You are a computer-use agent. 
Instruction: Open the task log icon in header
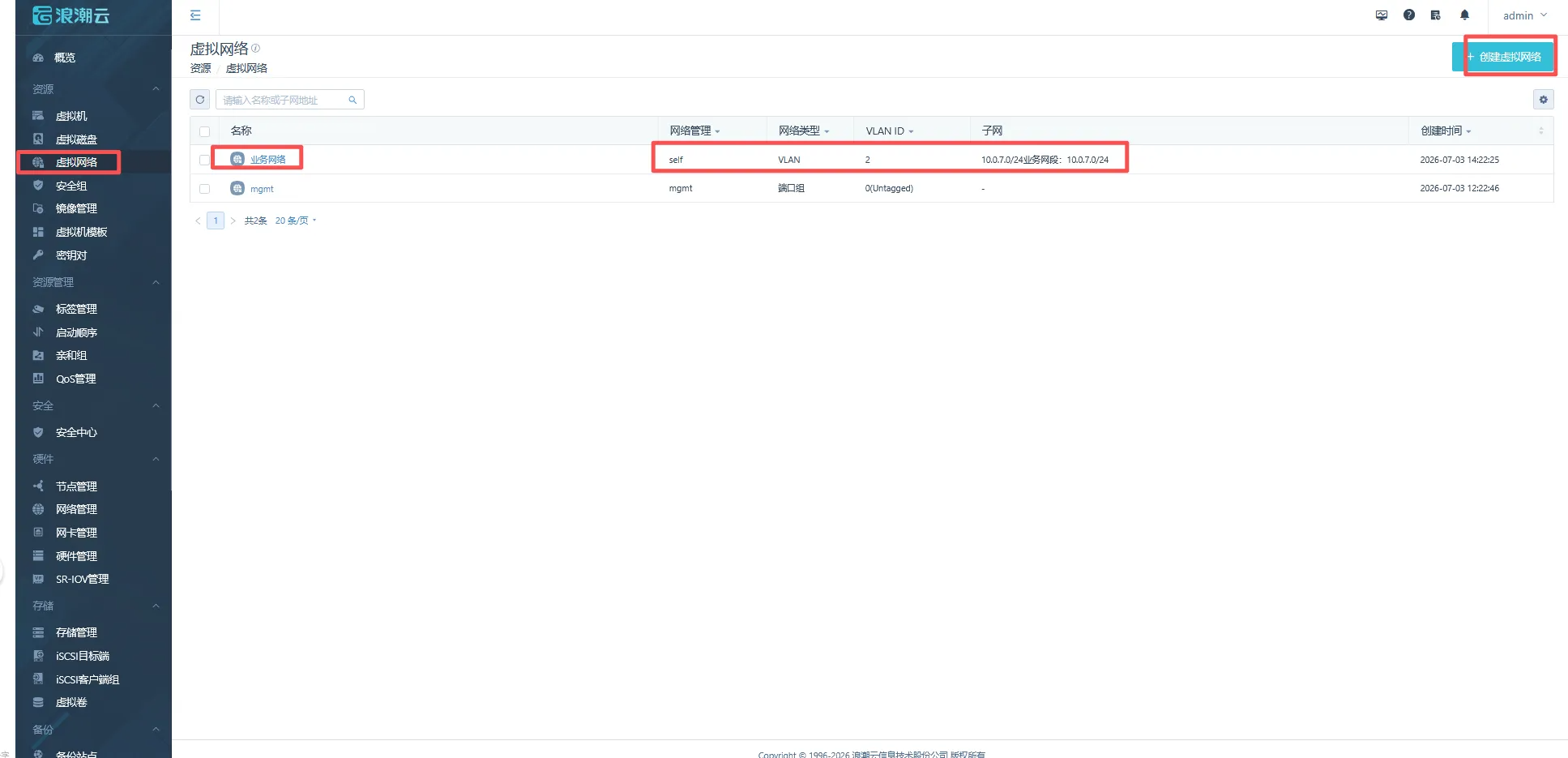[x=1436, y=15]
